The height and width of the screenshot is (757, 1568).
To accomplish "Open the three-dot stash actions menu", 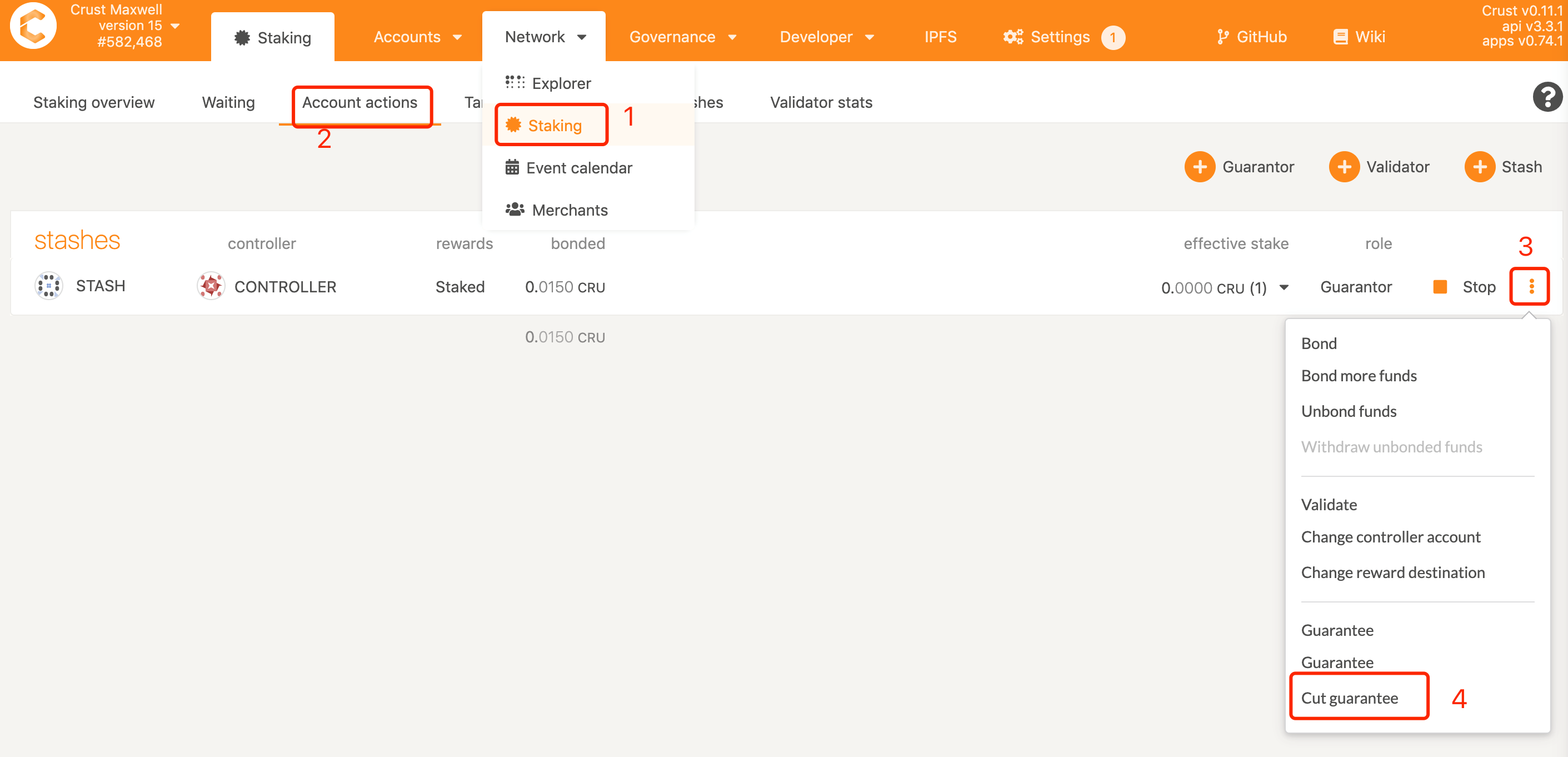I will click(x=1531, y=286).
